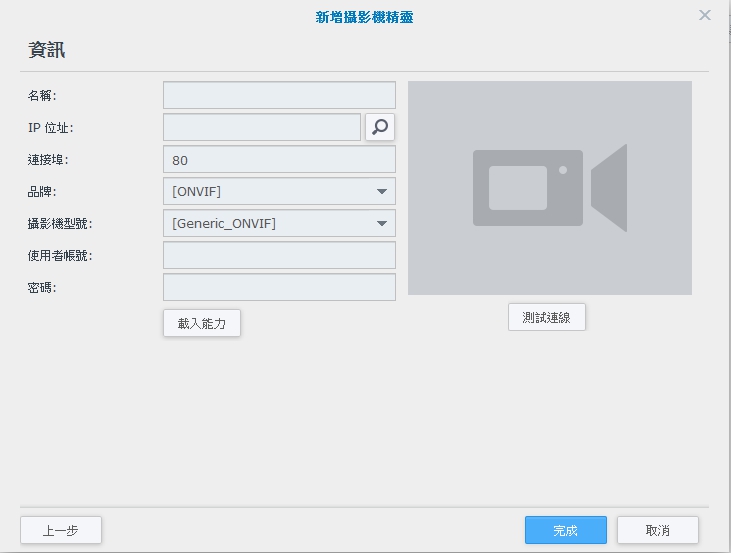Click the 名稱 name input field
The image size is (731, 553).
pyautogui.click(x=279, y=95)
